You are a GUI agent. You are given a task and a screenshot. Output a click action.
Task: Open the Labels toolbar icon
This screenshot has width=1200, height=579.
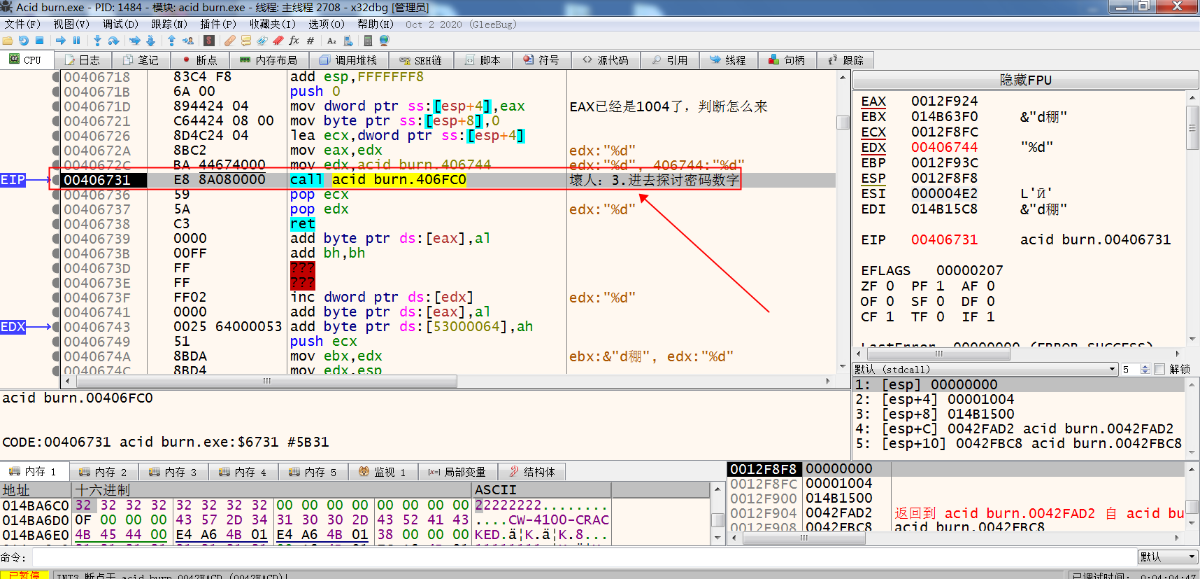coord(262,41)
